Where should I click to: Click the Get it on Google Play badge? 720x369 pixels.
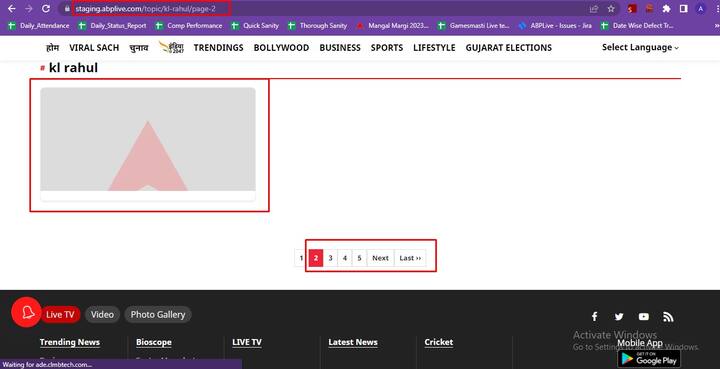pos(649,359)
